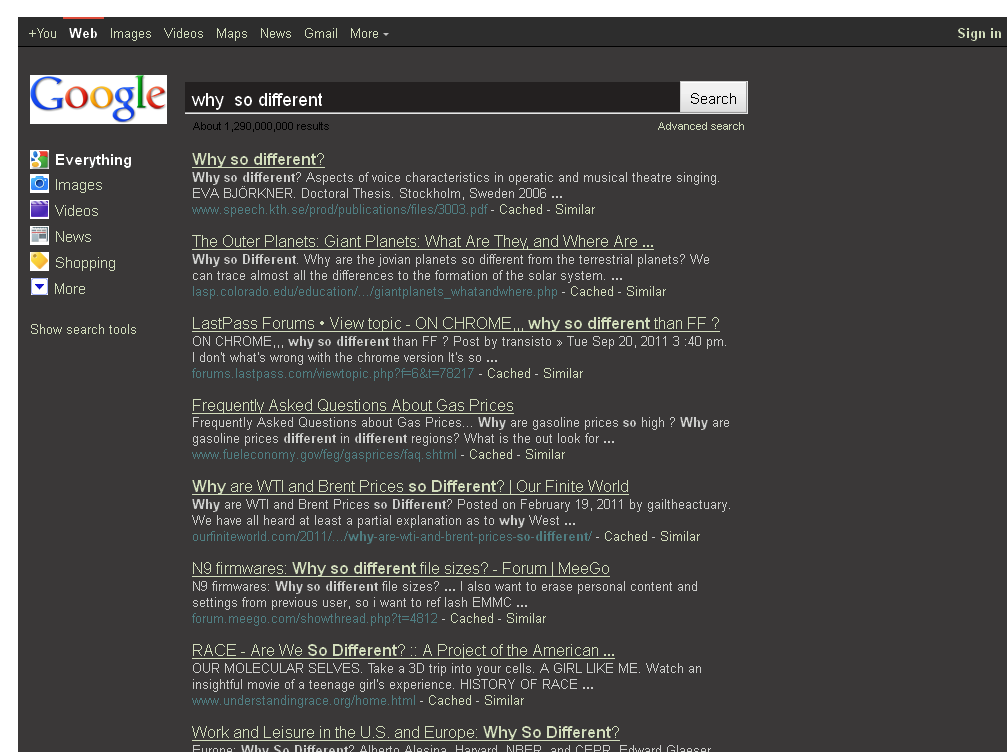Screen dimensions: 1007x752
Task: Select Everything filter label in sidebar
Action: pyautogui.click(x=93, y=160)
